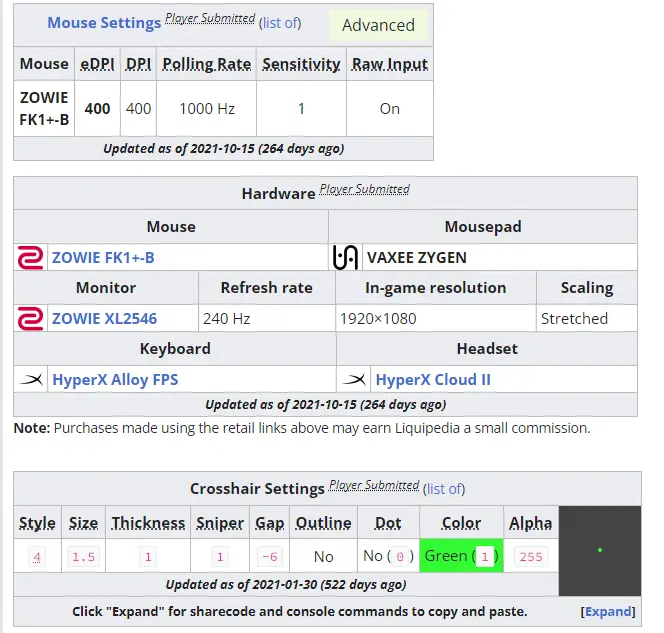Click the HyperX logo beside Cloud II
Screen dimensions: 664x633
pos(354,379)
